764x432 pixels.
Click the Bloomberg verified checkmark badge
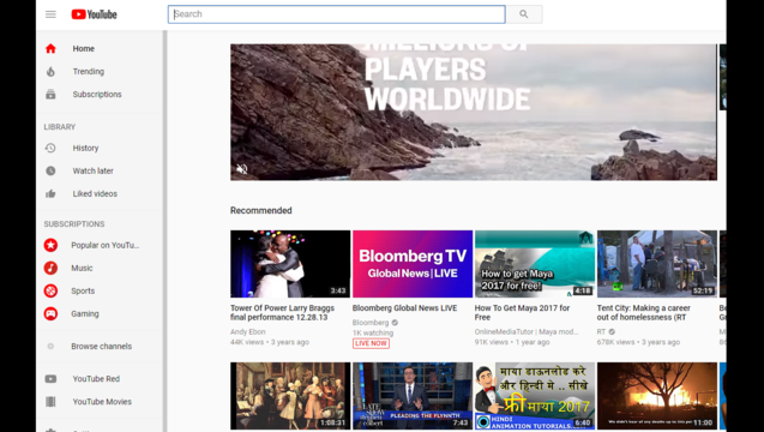pos(395,322)
